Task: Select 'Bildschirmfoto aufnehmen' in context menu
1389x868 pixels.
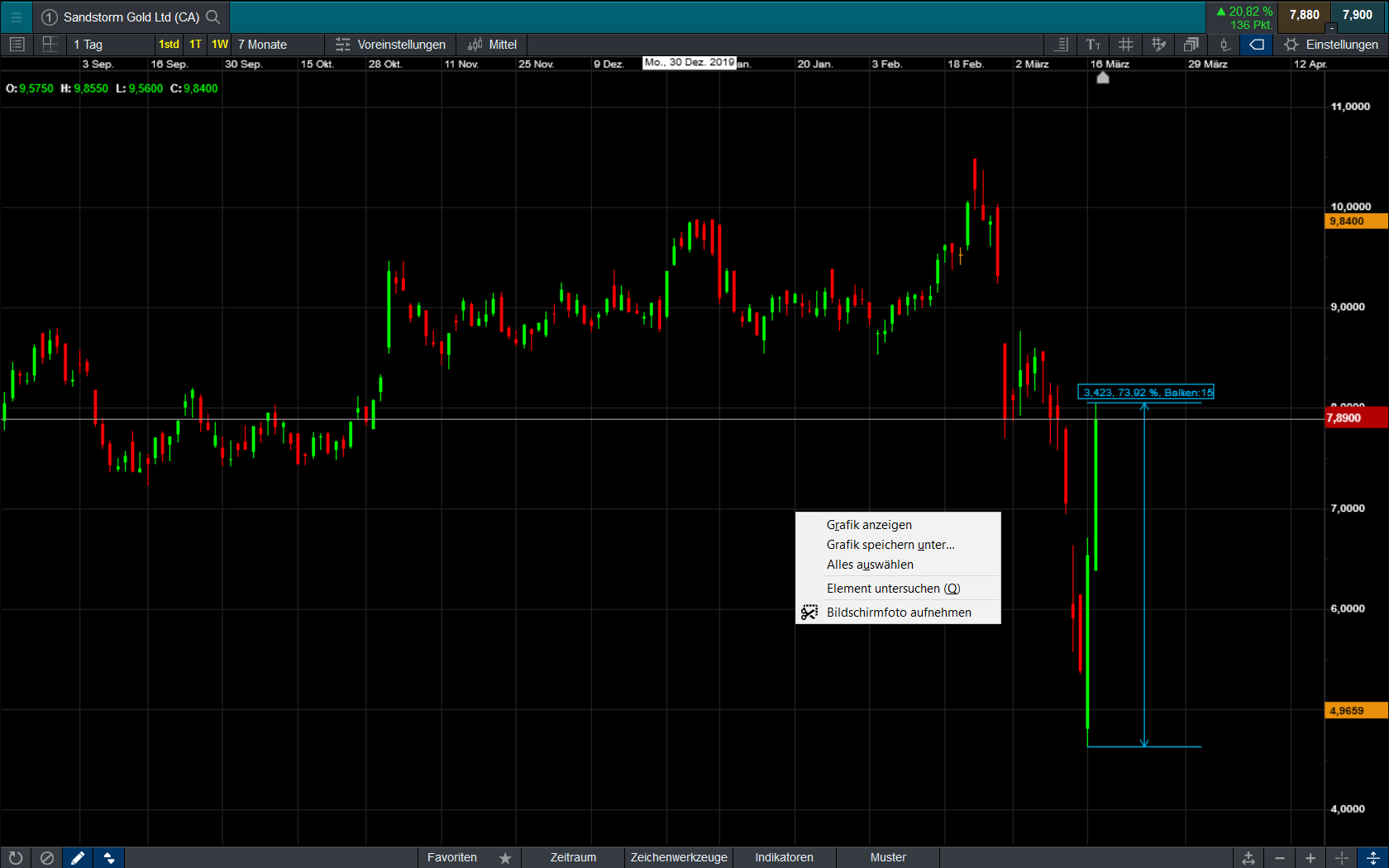Action: 899,613
